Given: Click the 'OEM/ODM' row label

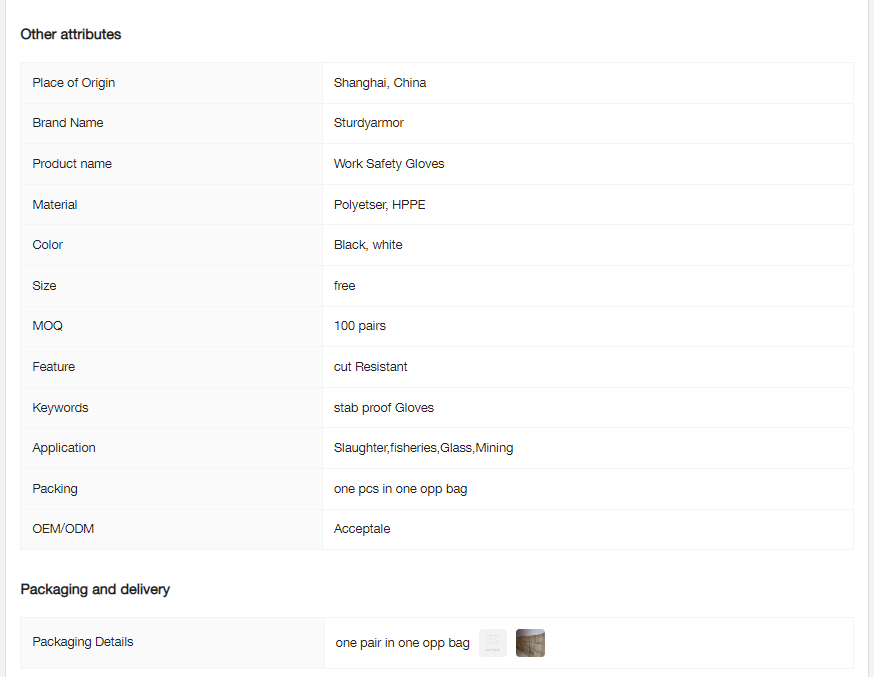Looking at the screenshot, I should pos(63,529).
